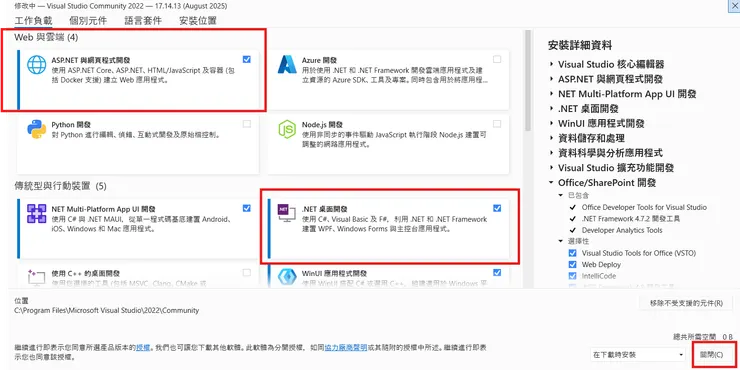Expand NET Multi-Platform App UI 開發 details

551,94
